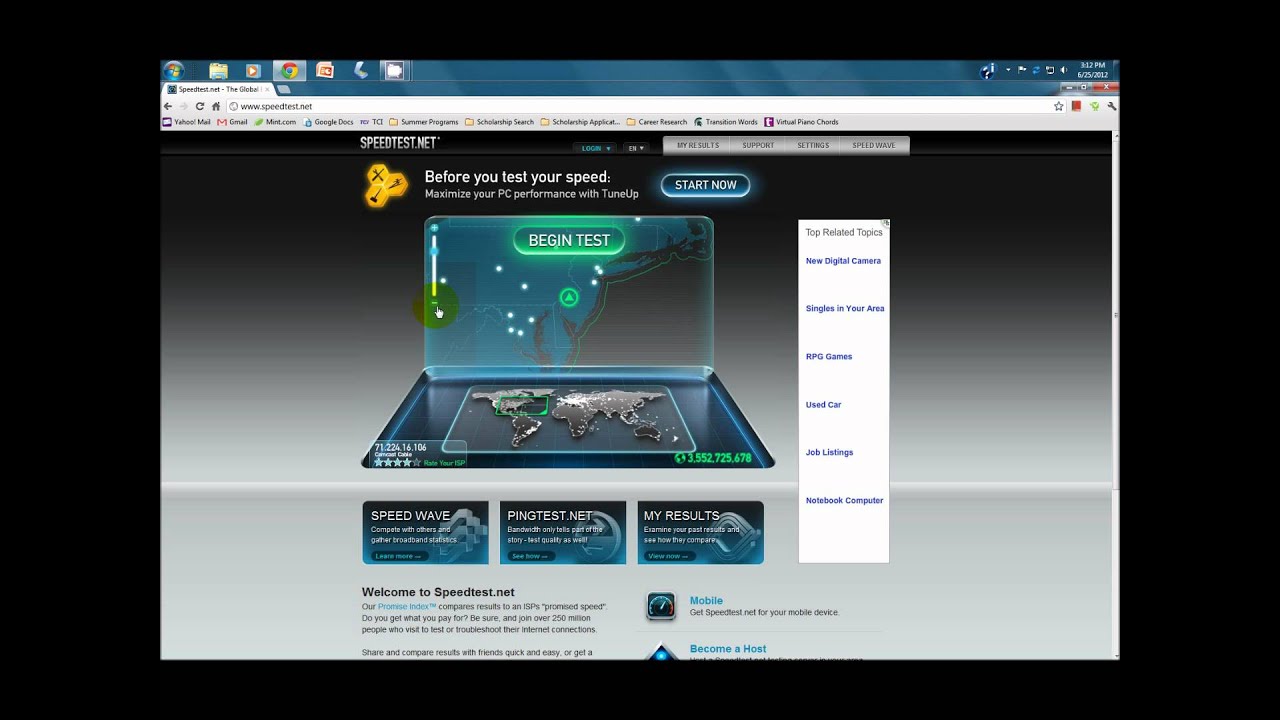Image resolution: width=1280 pixels, height=720 pixels.
Task: Click the volume speaker tray icon
Action: click(x=1062, y=70)
